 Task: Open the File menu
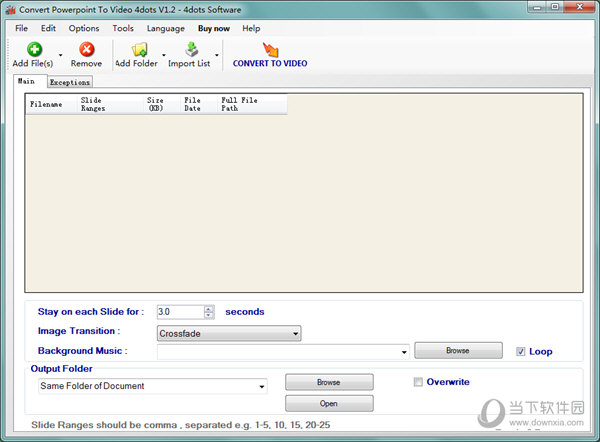point(21,28)
